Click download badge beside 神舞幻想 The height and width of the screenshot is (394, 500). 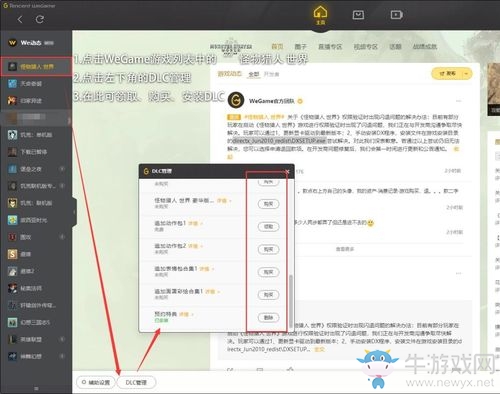tap(62, 356)
